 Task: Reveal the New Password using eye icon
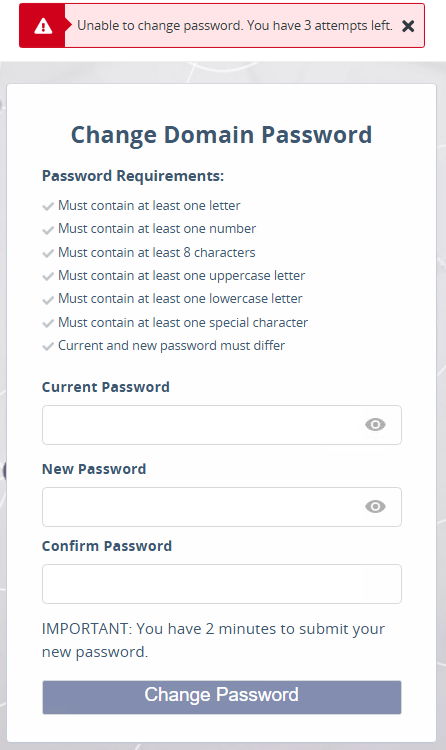375,506
